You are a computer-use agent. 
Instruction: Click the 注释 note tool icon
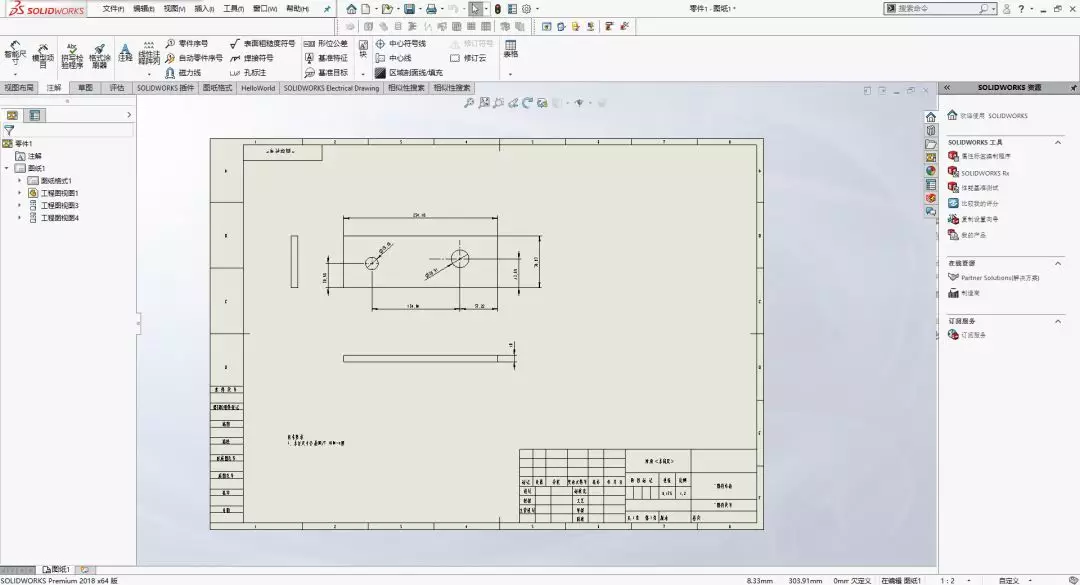click(125, 52)
